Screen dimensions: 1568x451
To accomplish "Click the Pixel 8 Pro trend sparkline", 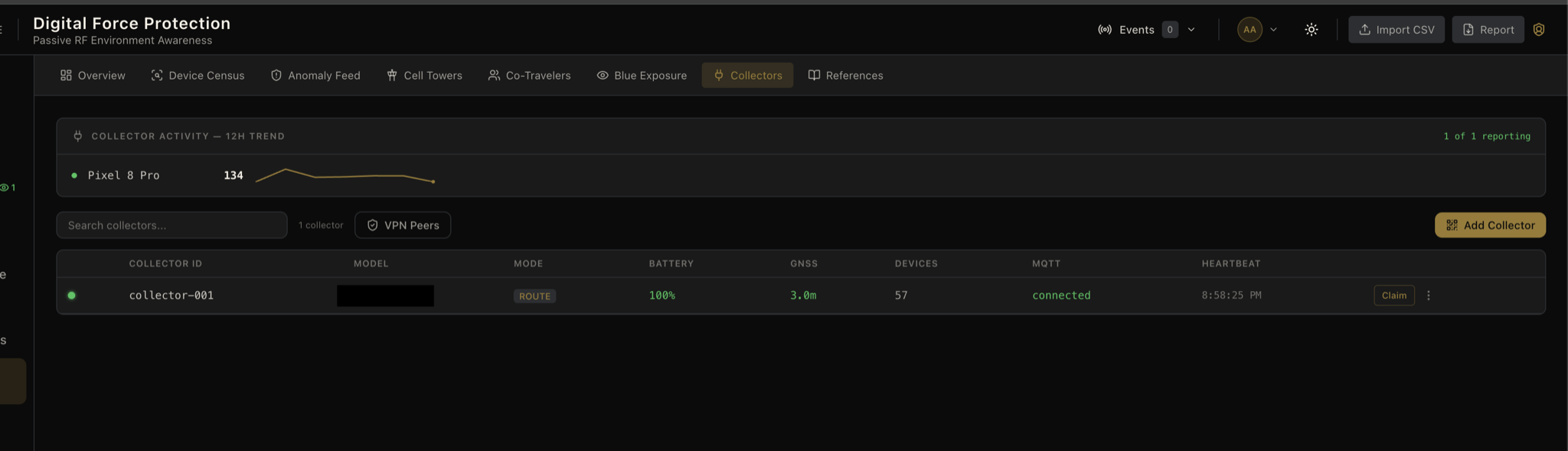I will pos(345,175).
